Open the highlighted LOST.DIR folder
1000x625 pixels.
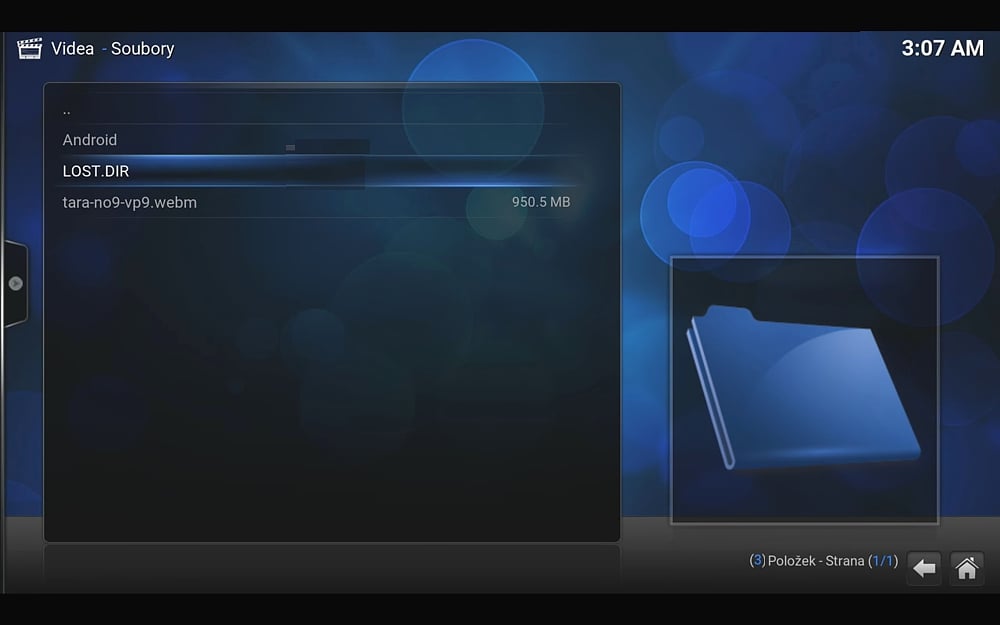point(96,171)
